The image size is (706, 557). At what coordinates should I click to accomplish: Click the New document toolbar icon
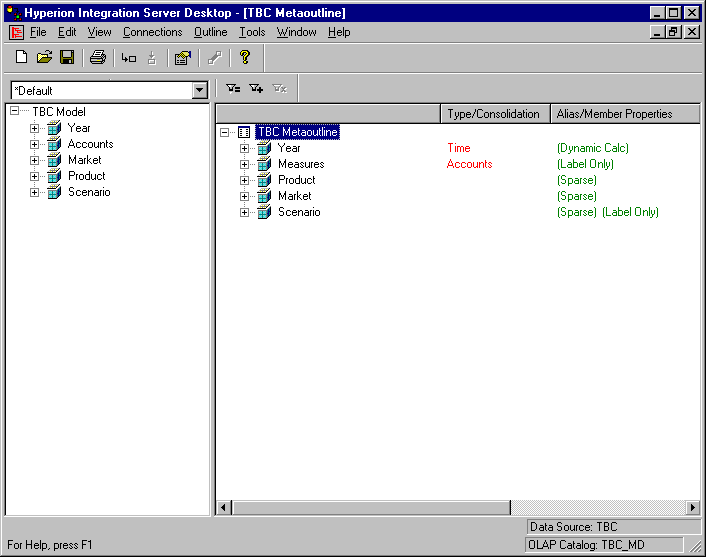coord(21,57)
